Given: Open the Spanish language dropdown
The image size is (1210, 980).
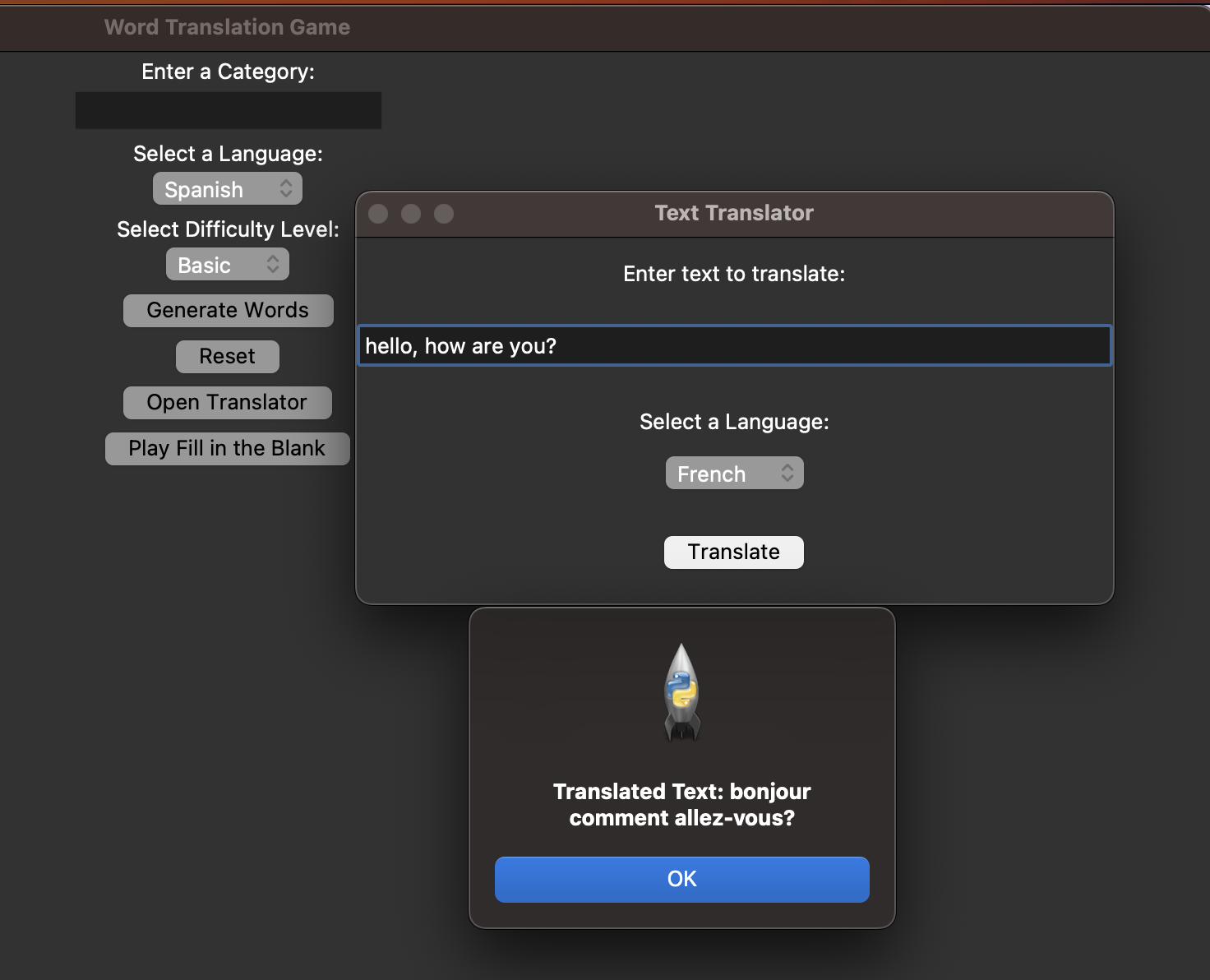Looking at the screenshot, I should [x=227, y=188].
